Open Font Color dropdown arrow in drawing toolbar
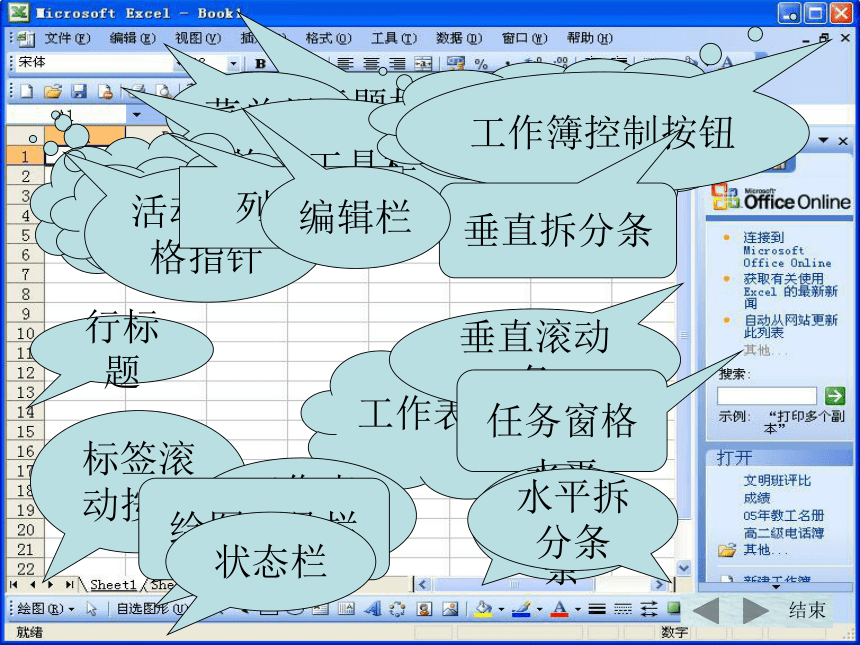 [x=578, y=609]
